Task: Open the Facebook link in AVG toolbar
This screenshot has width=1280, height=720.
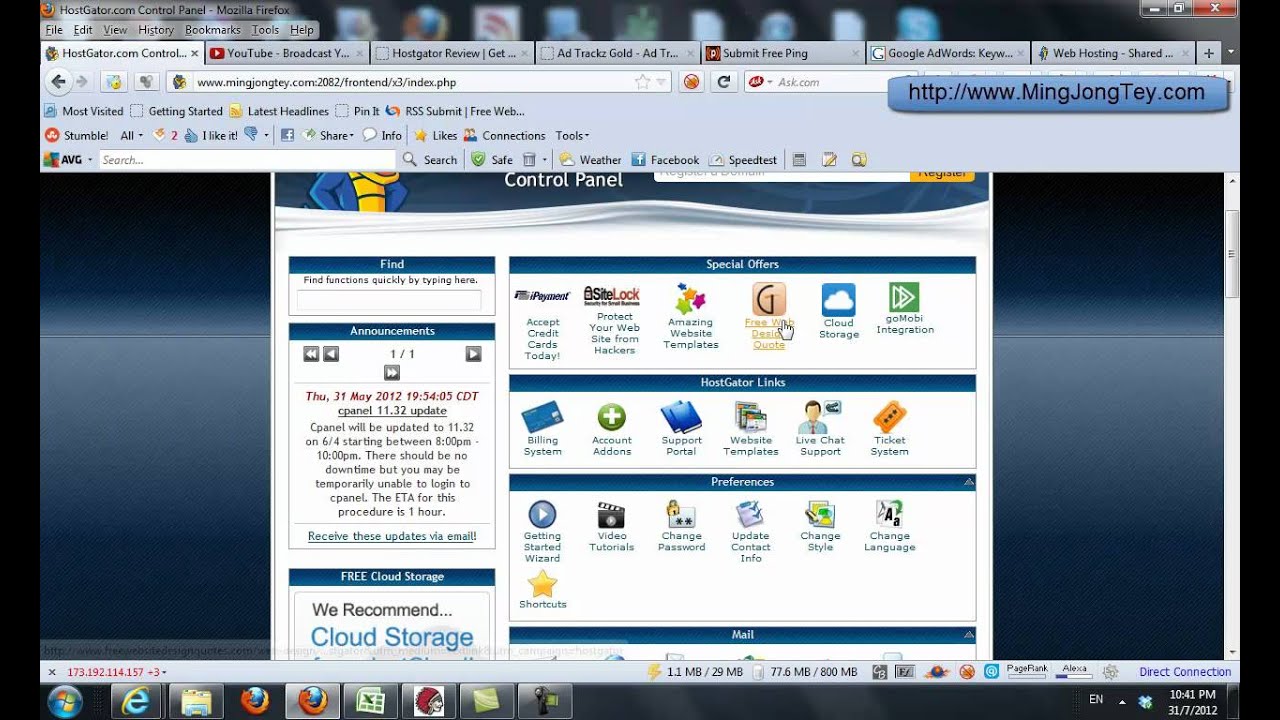Action: tap(665, 160)
